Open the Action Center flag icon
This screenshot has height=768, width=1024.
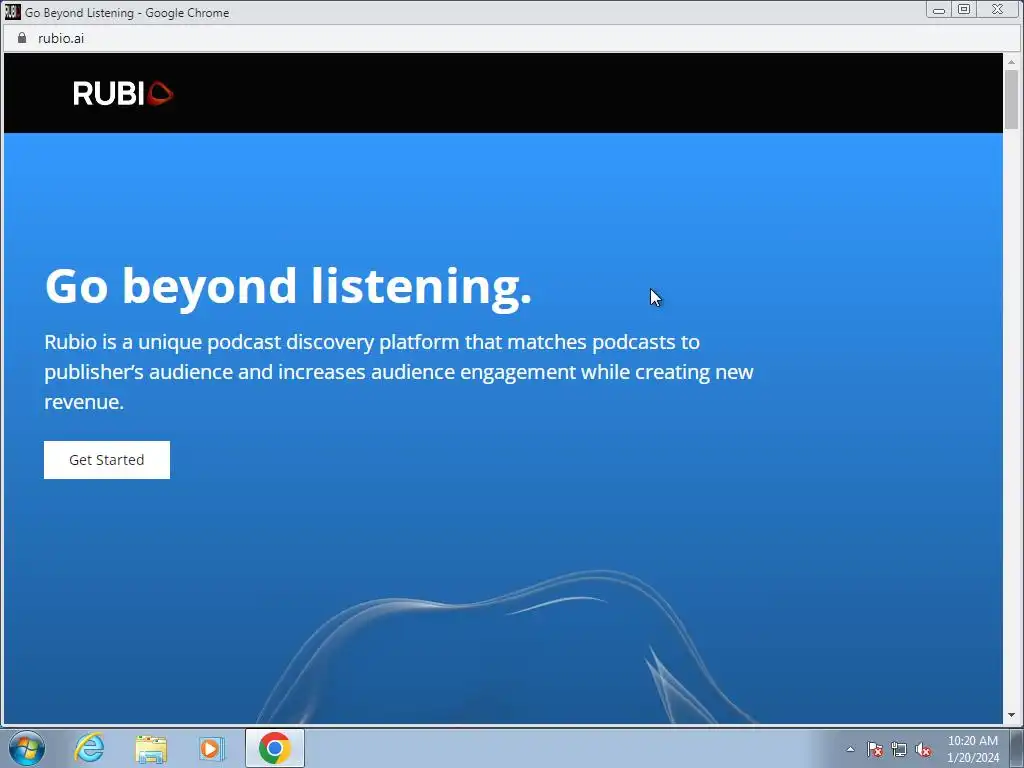(x=875, y=749)
